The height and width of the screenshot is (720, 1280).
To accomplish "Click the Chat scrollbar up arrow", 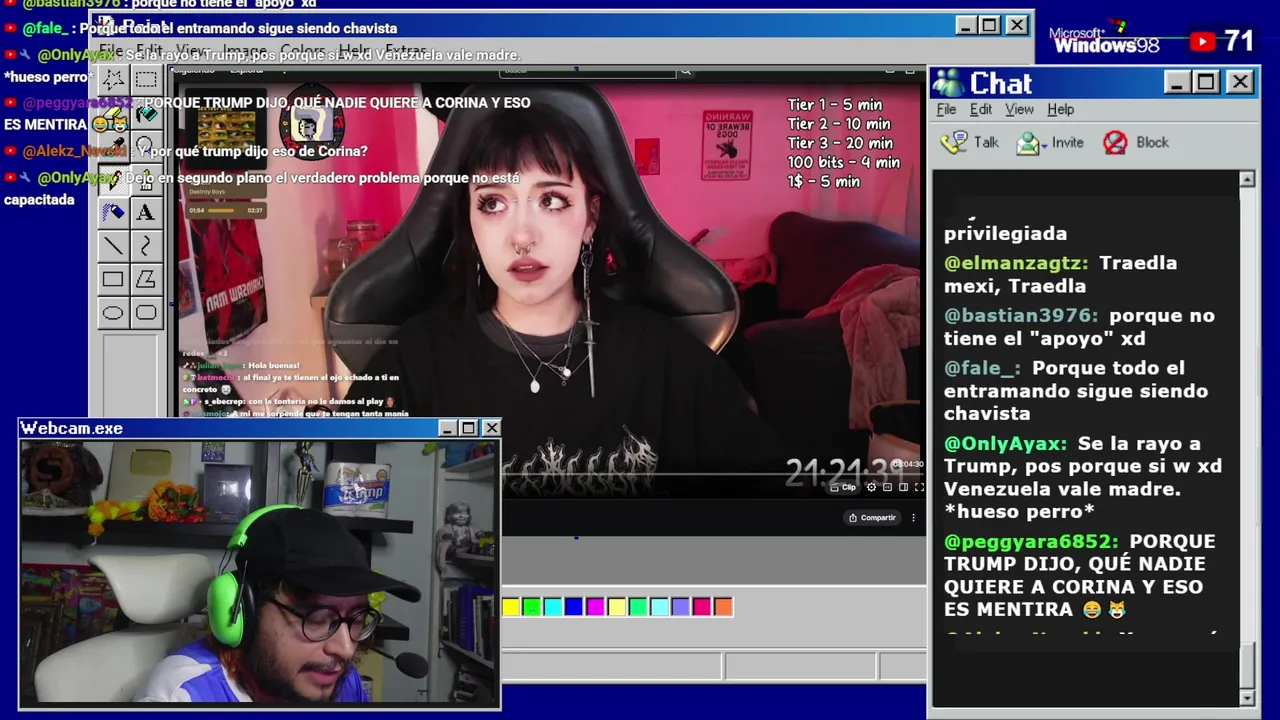I will [x=1247, y=179].
